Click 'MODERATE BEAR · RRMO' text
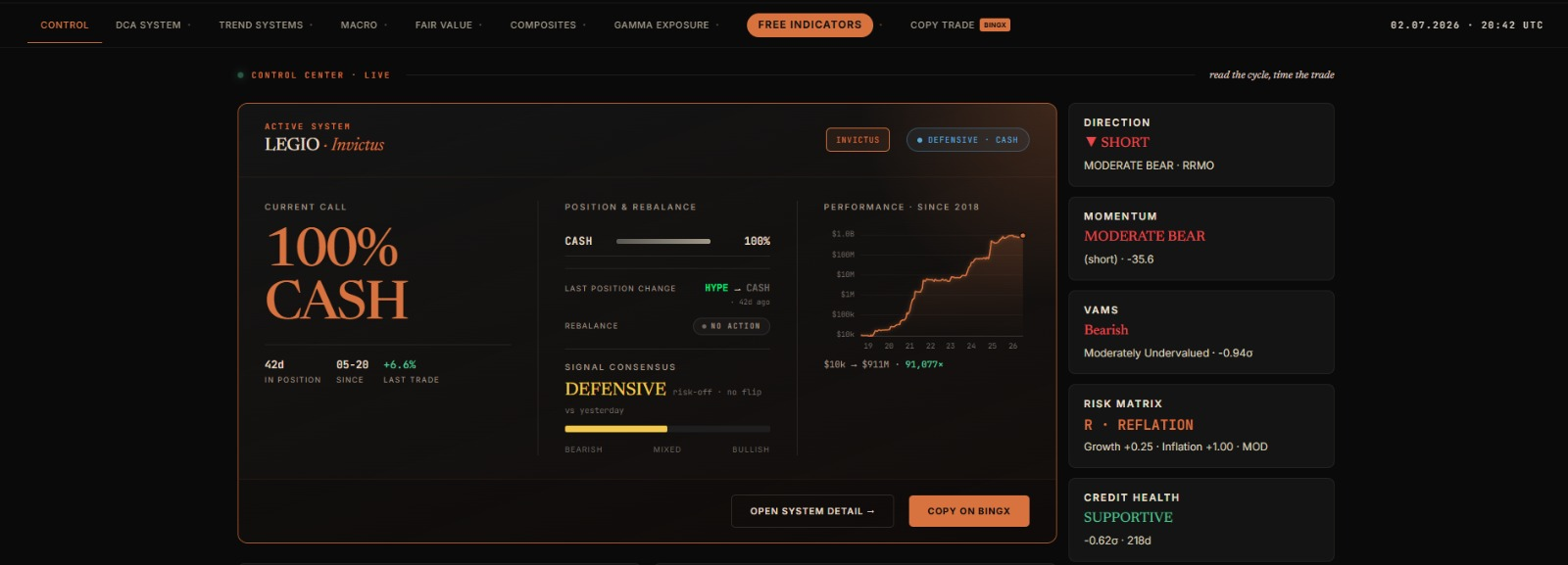This screenshot has width=1568, height=565. 1149,165
